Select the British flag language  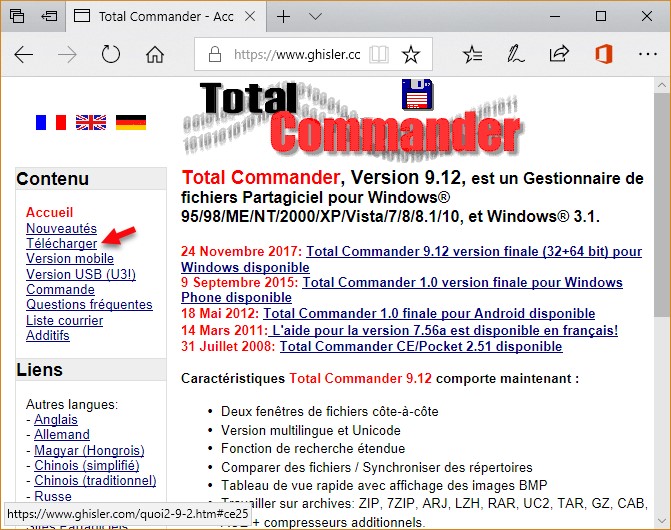point(91,122)
